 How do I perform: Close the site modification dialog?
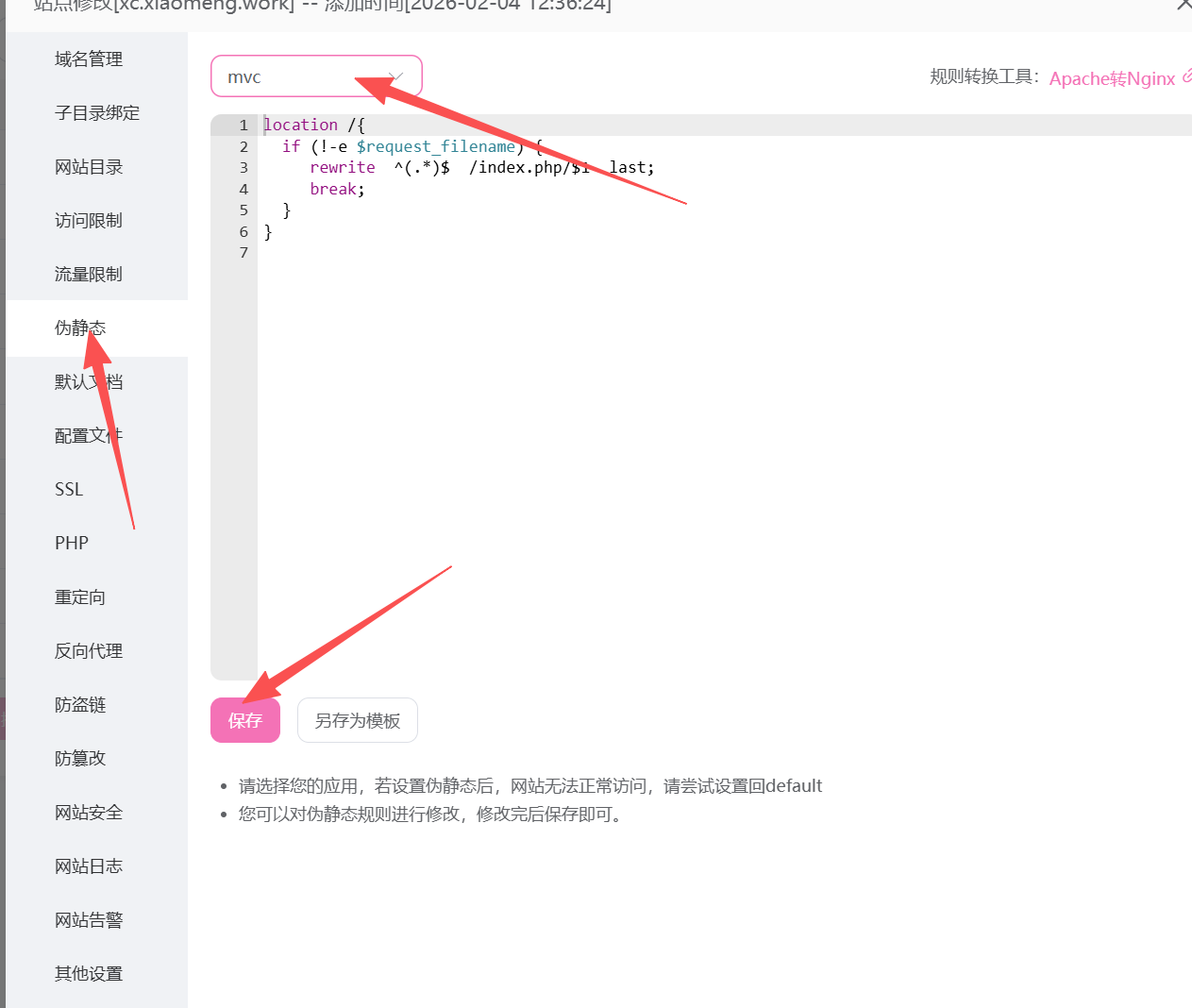point(1184,6)
